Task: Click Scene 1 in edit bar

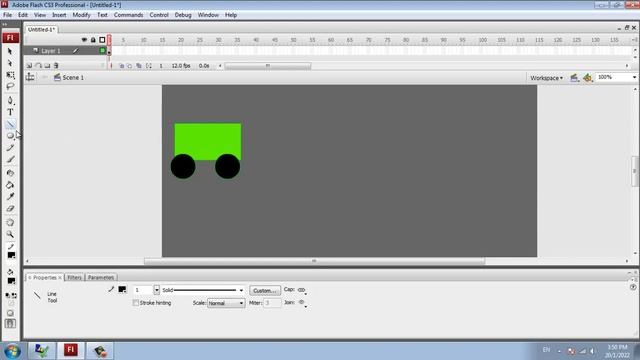Action: pos(73,78)
